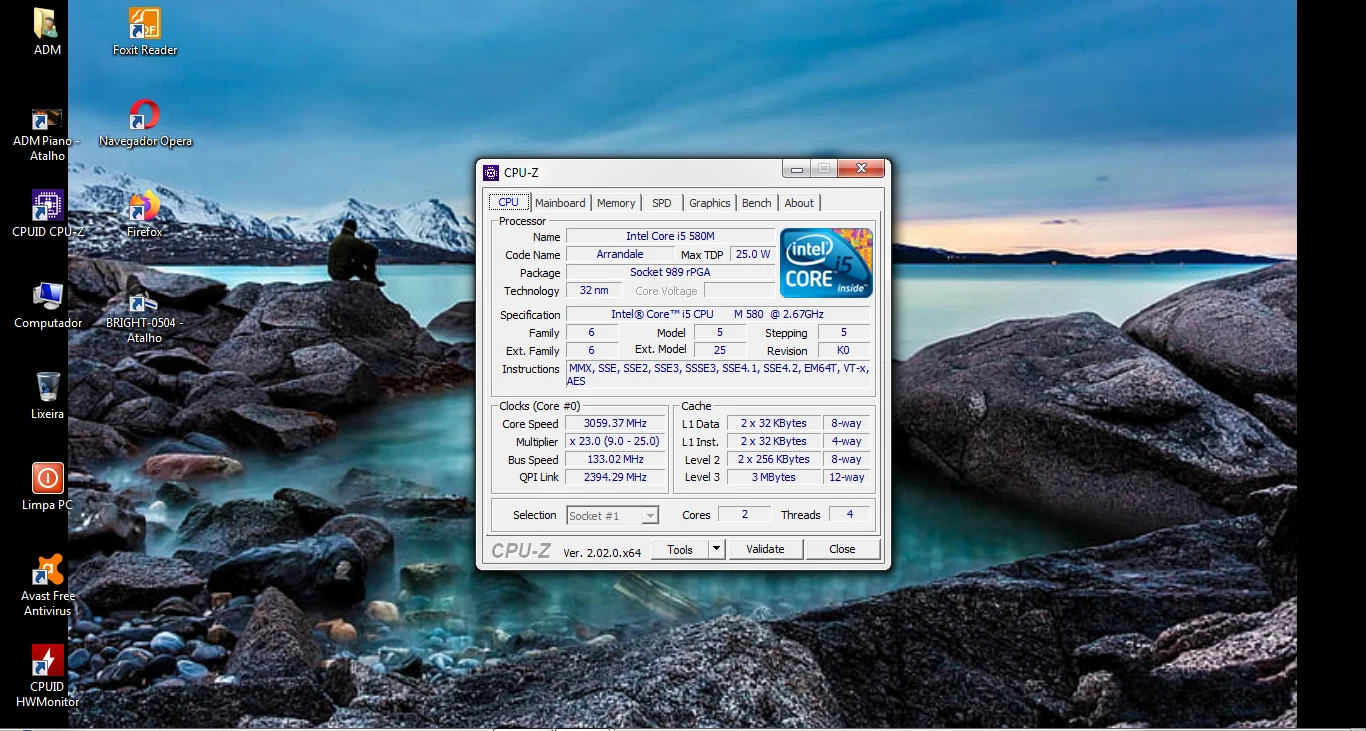
Task: Minimize the CPU-Z window
Action: click(x=796, y=168)
